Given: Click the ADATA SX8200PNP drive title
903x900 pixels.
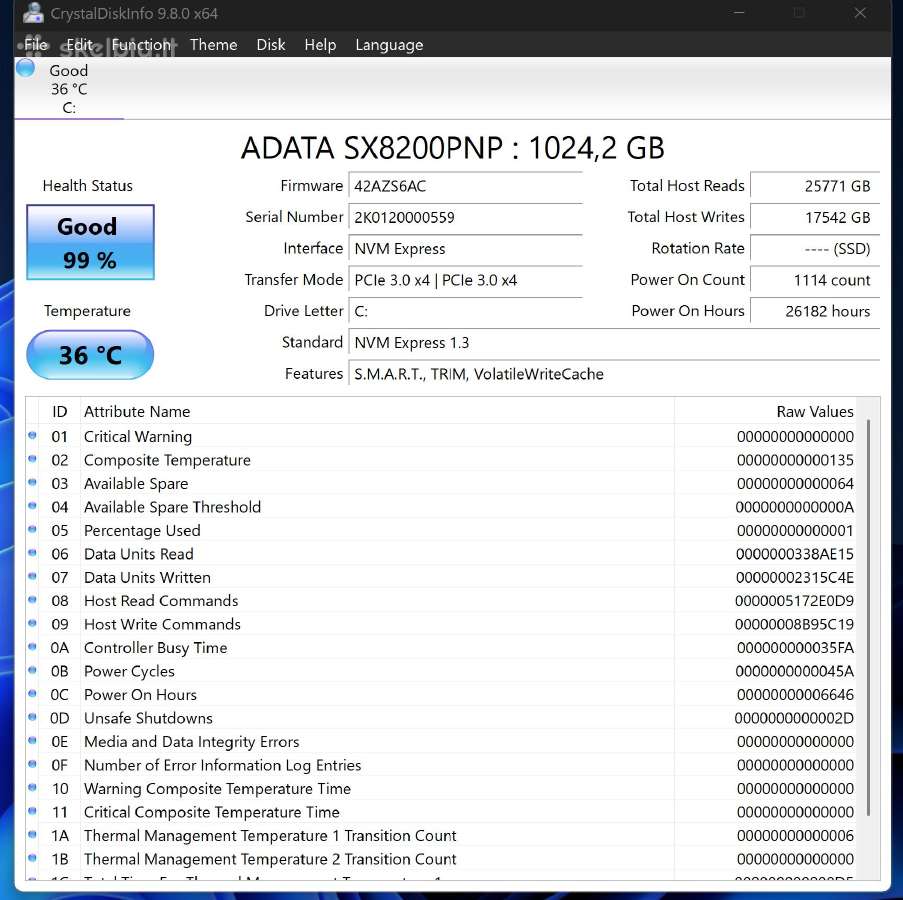Looking at the screenshot, I should [453, 148].
